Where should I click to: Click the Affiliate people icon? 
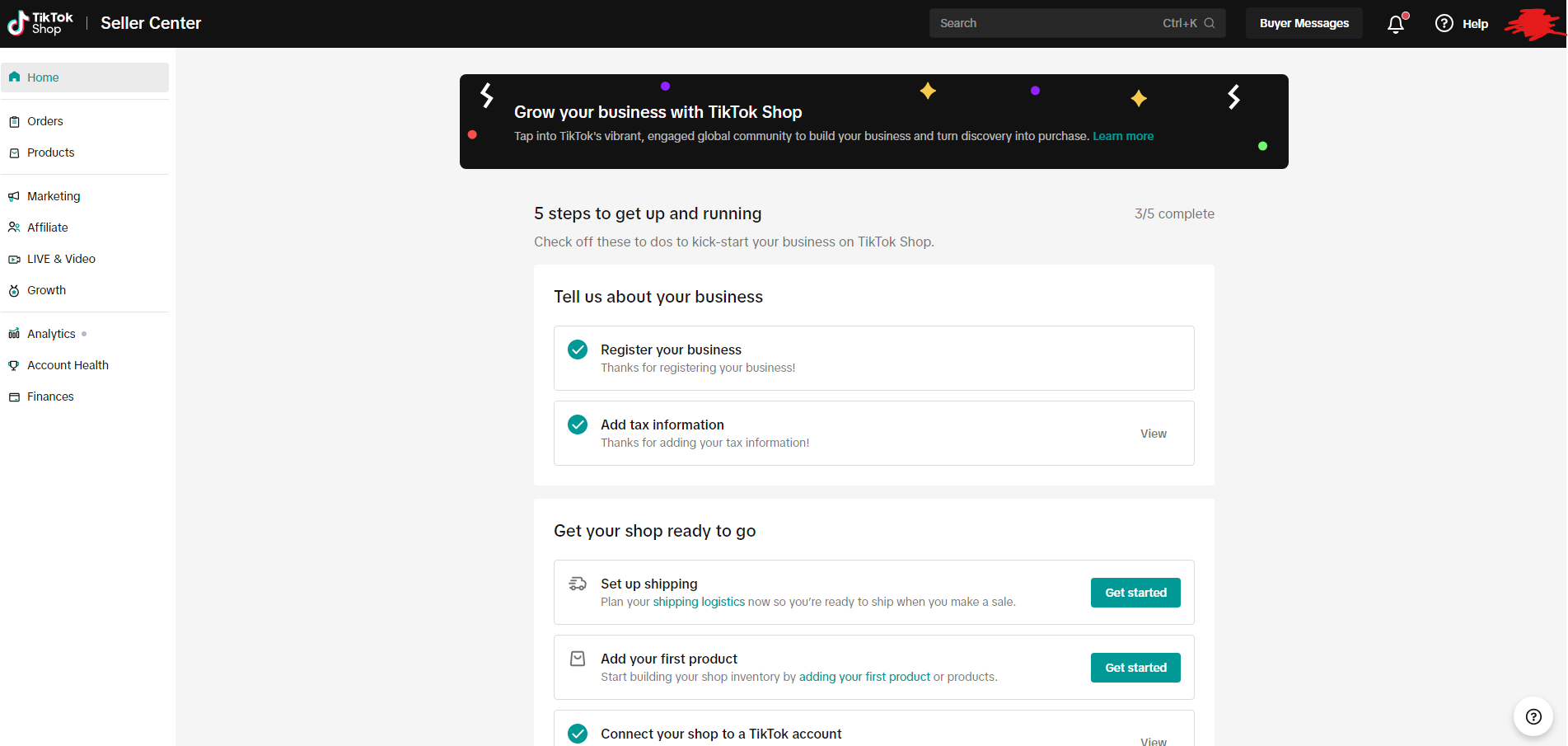click(x=14, y=228)
